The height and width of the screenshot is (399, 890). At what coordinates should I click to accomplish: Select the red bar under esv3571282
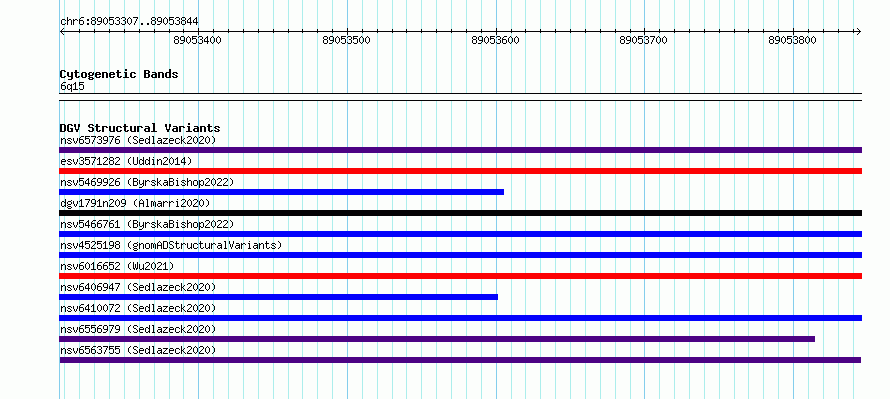point(460,171)
